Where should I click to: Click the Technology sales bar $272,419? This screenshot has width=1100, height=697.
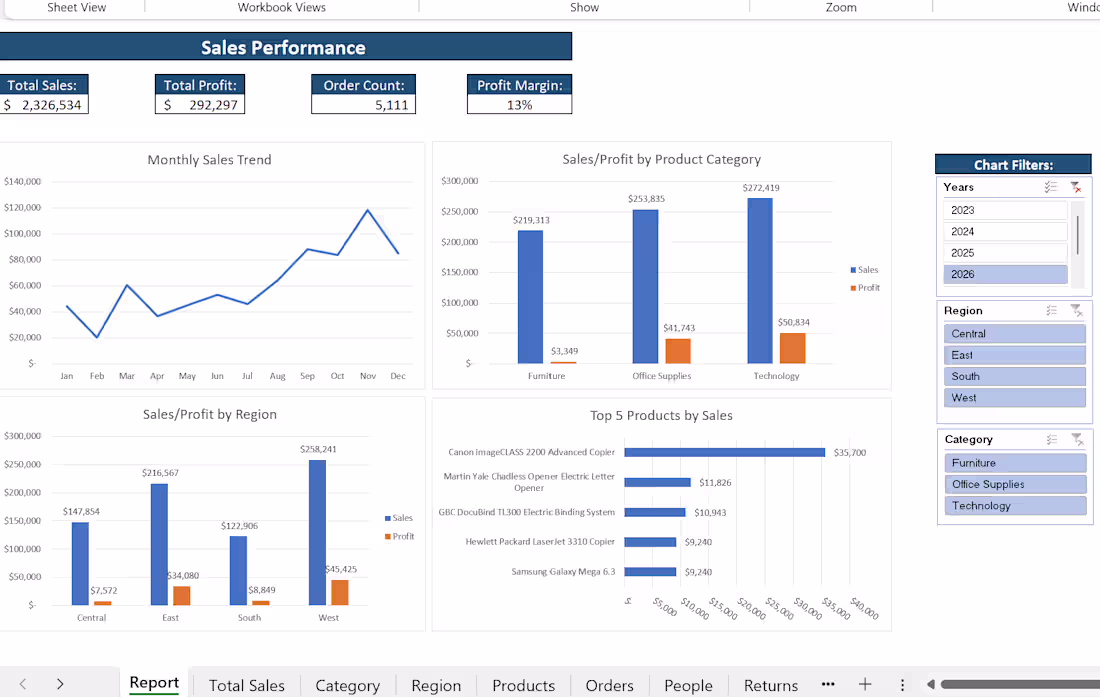pos(760,280)
